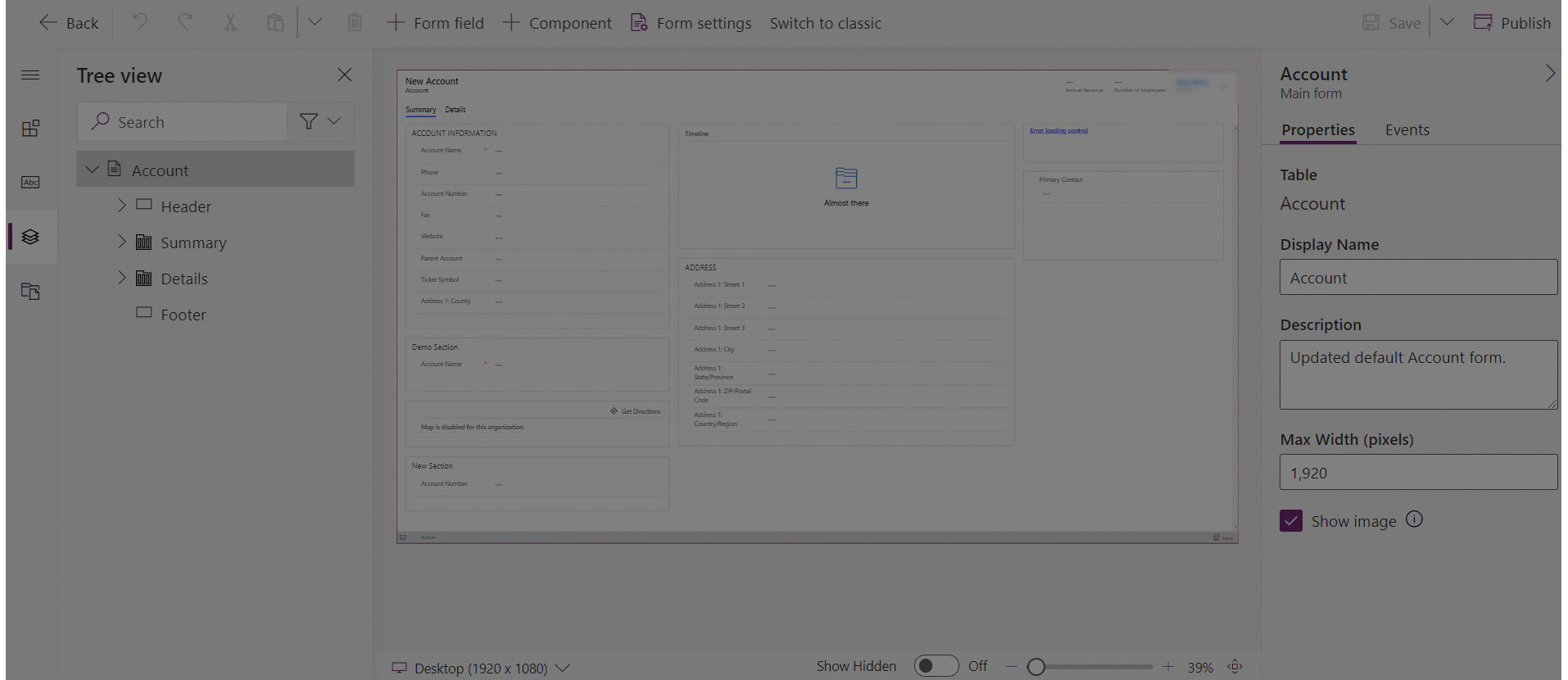Switch to the Events tab
Viewport: 1568px width, 680px height.
tap(1407, 130)
